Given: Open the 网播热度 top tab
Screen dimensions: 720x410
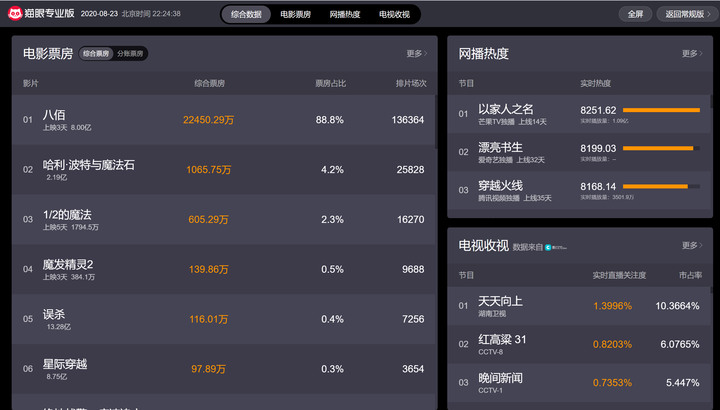Looking at the screenshot, I should point(345,14).
